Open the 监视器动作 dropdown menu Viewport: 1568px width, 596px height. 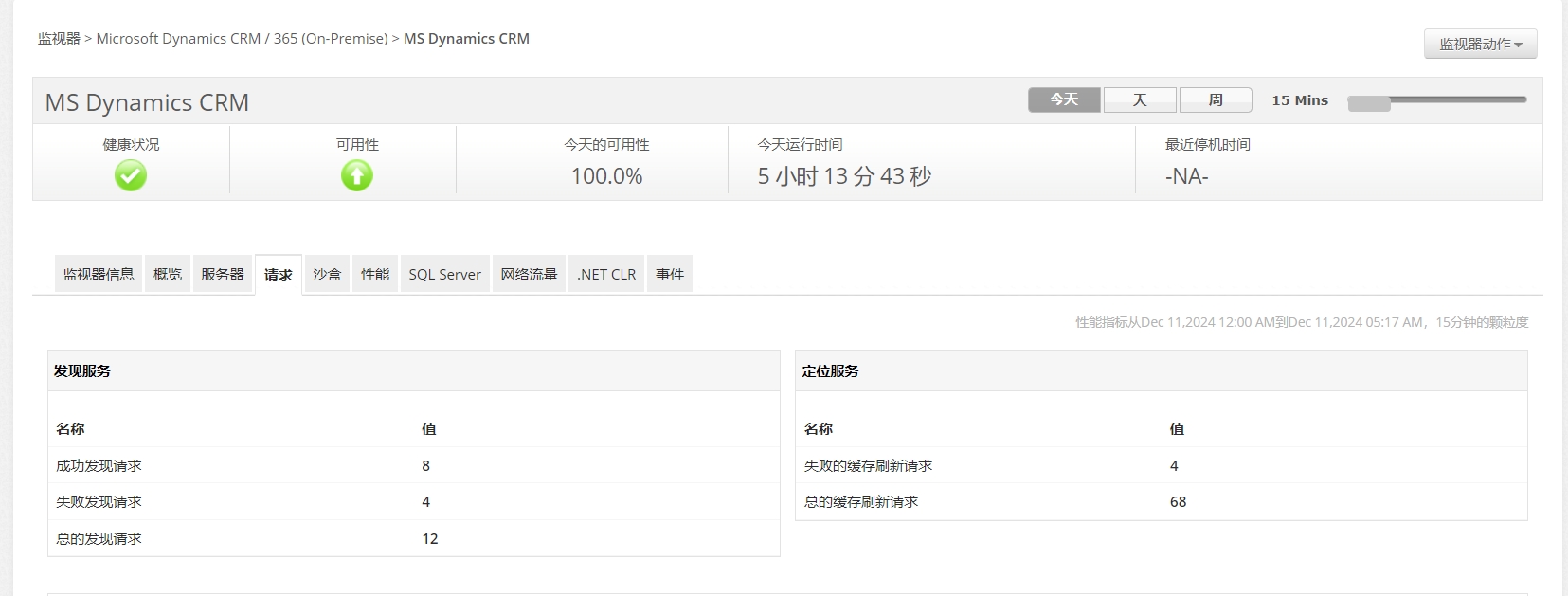coord(1480,44)
